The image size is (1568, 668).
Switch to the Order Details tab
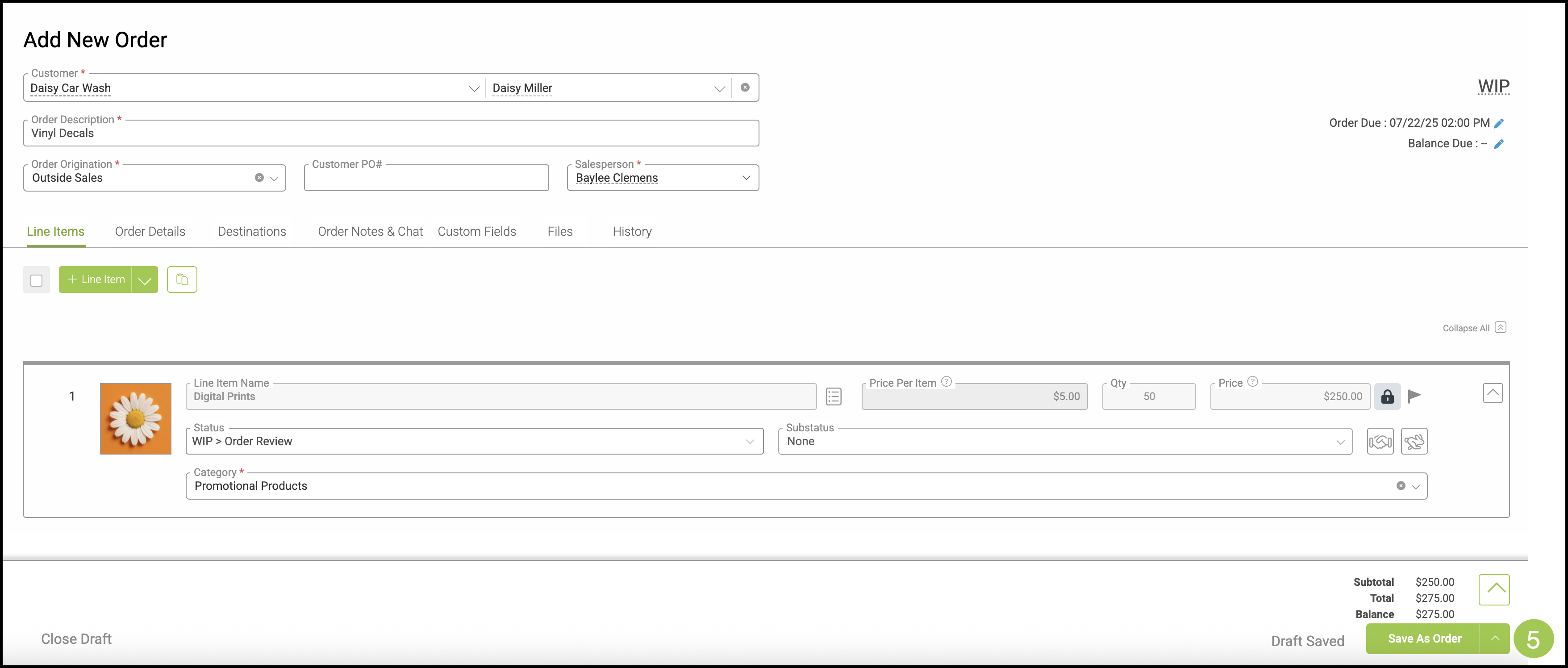(x=150, y=231)
